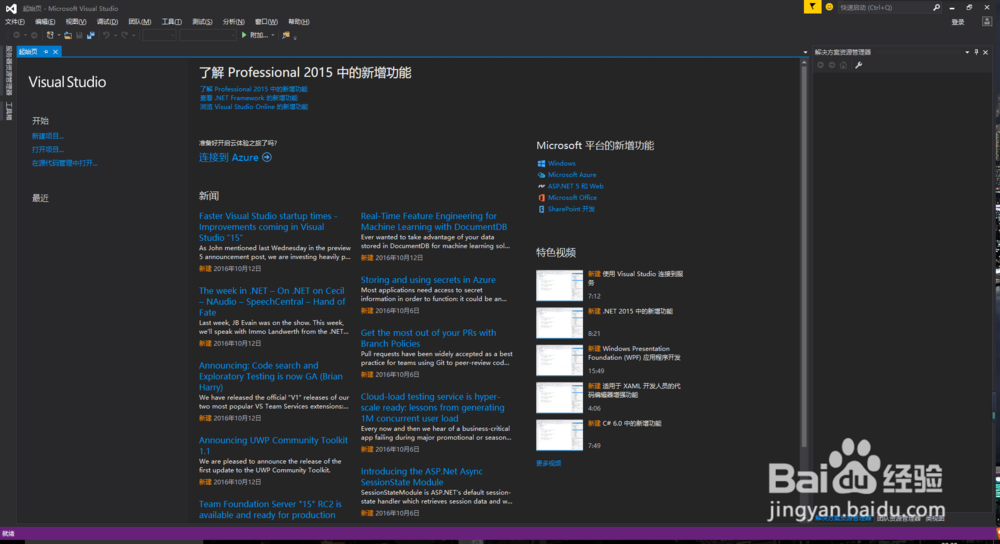Click the Microsoft Azure platform link
The height and width of the screenshot is (544, 1000).
[x=572, y=175]
